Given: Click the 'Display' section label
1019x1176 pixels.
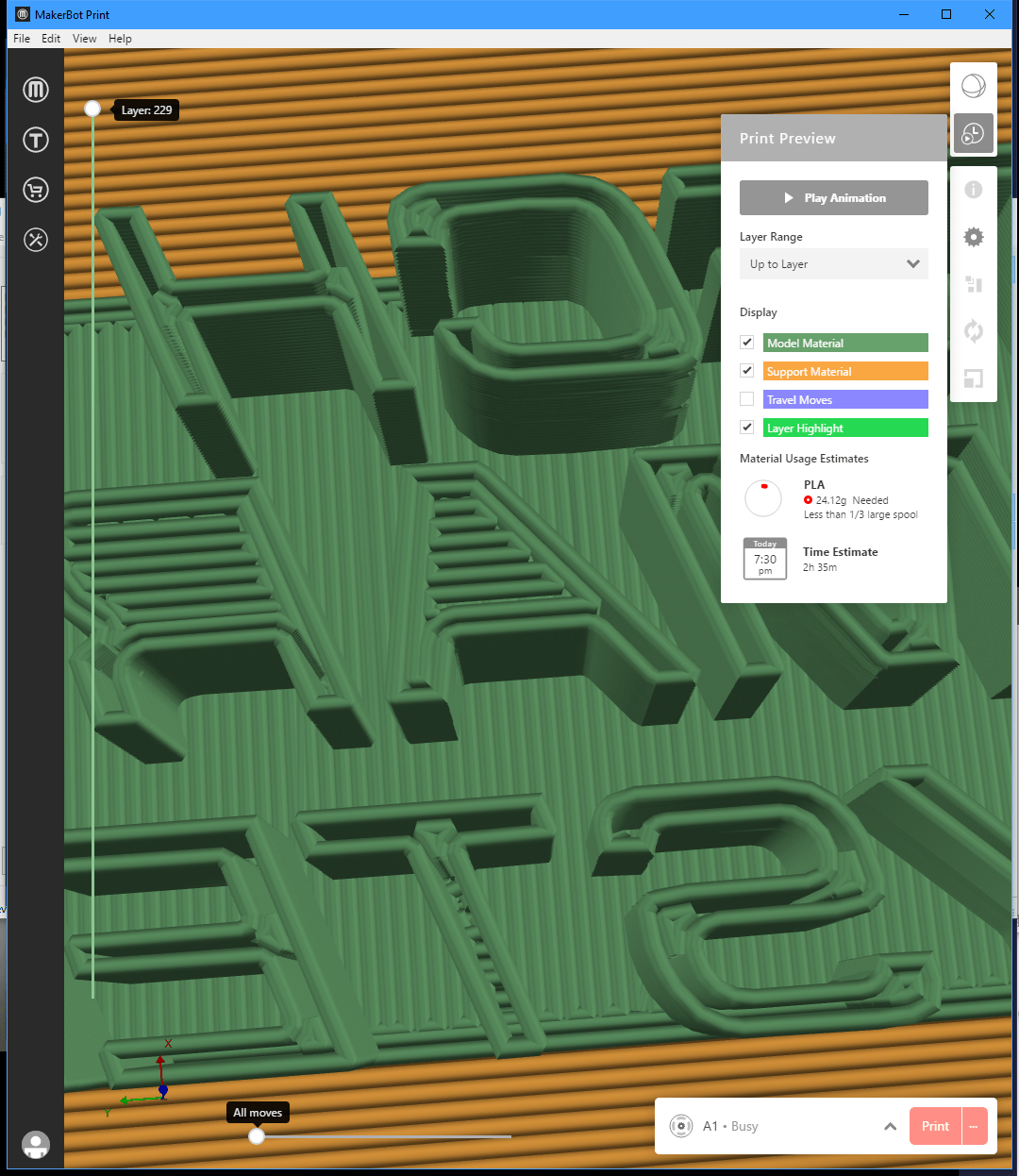Looking at the screenshot, I should [x=759, y=312].
